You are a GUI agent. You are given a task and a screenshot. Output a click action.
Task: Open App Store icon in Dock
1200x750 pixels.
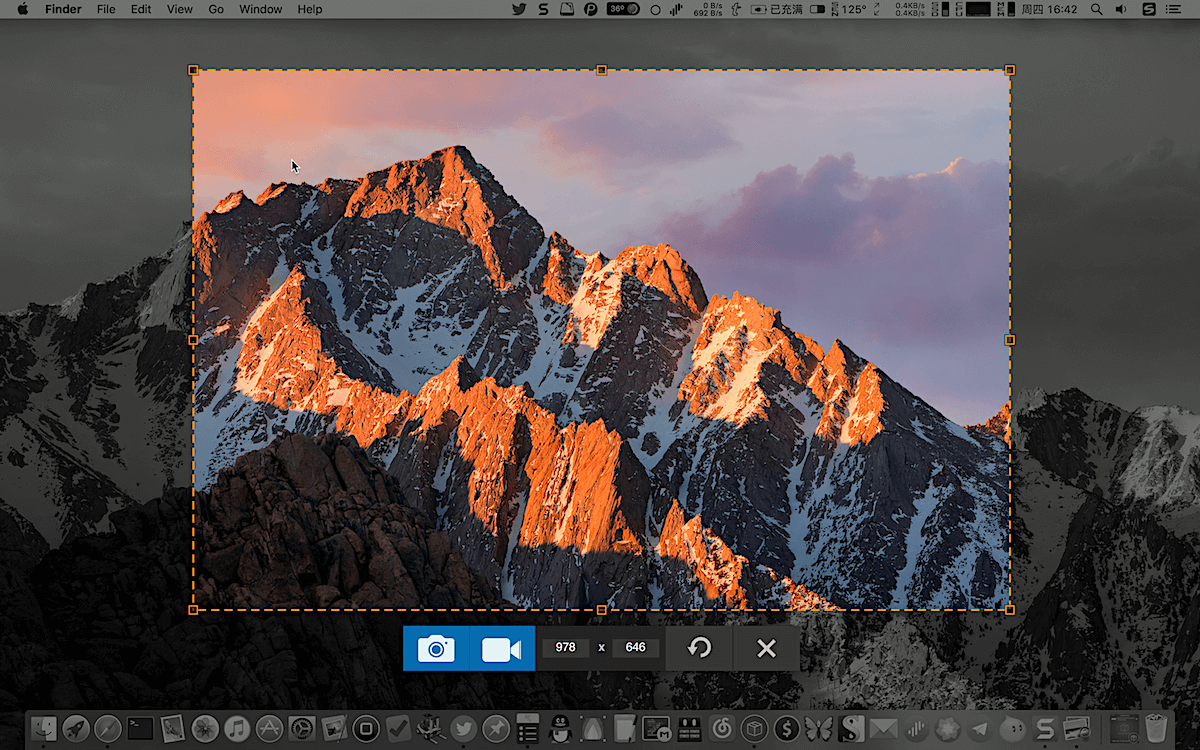pyautogui.click(x=270, y=728)
